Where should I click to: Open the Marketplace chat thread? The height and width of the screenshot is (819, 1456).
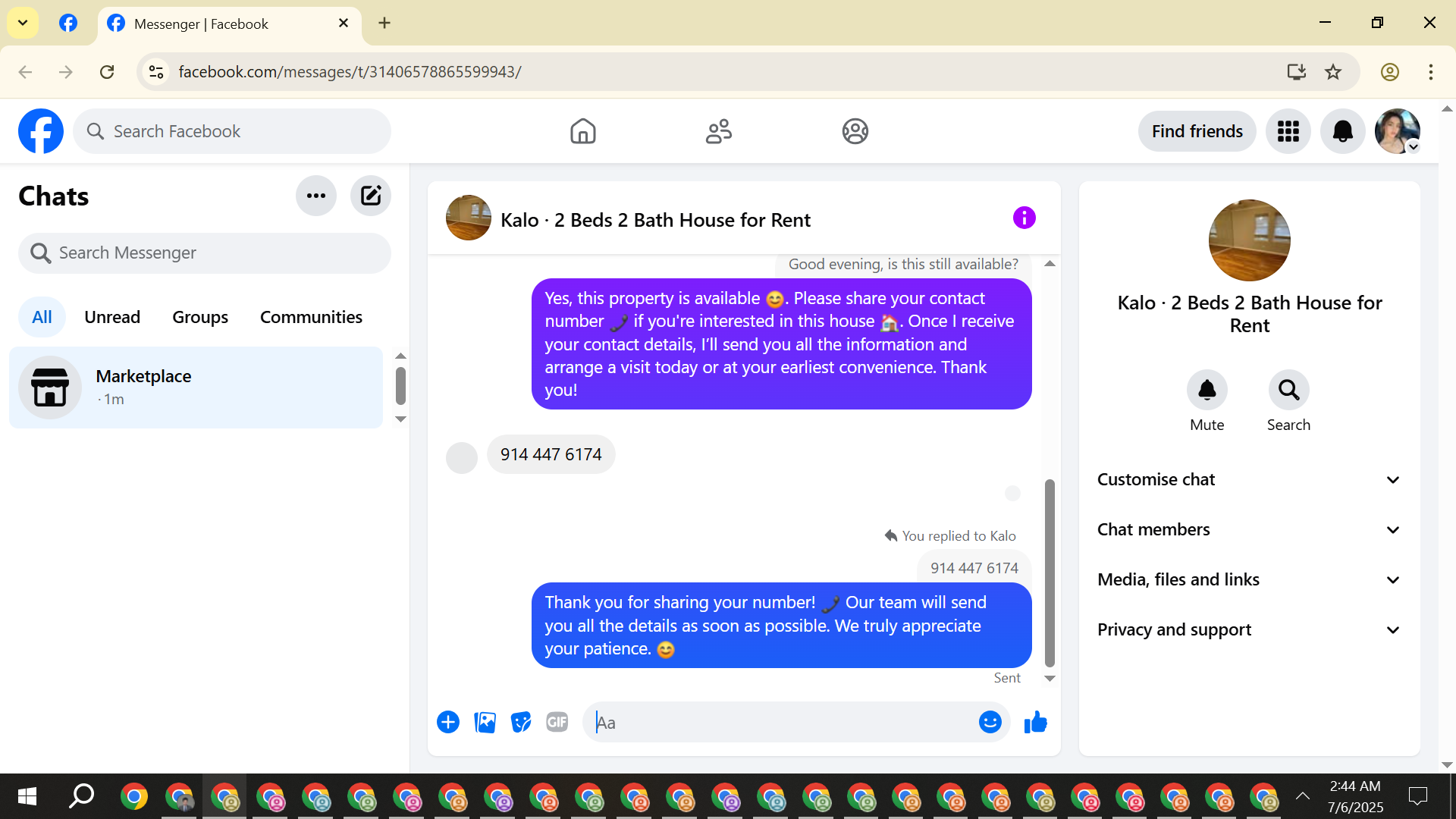click(x=196, y=388)
